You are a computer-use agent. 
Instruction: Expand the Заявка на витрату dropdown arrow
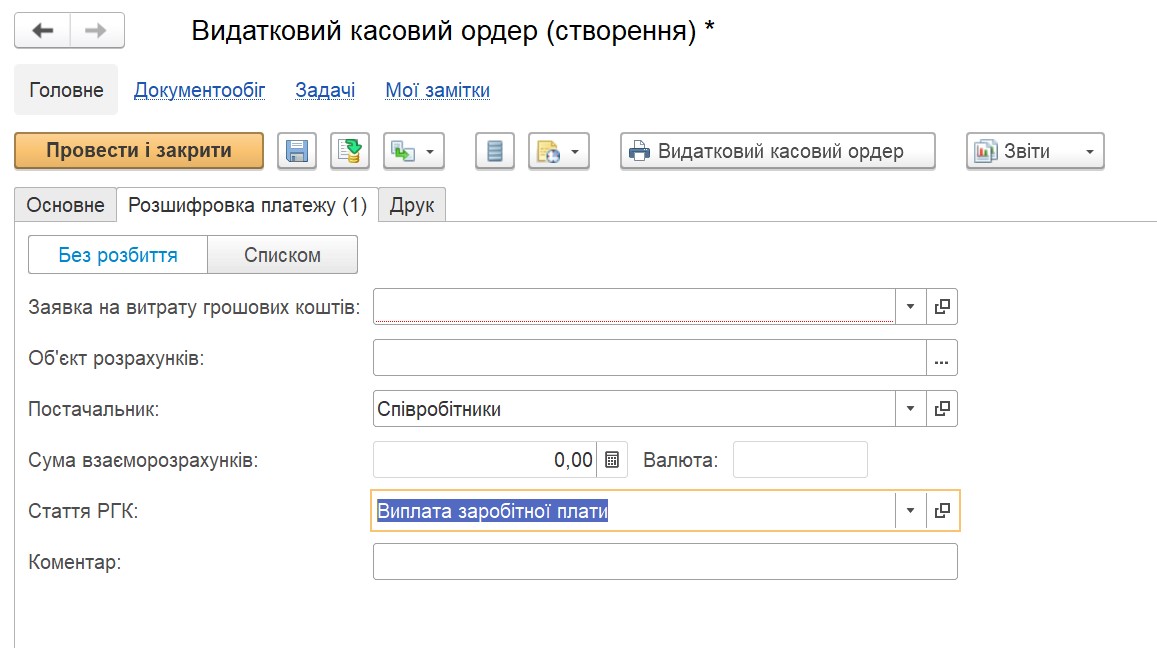coord(911,306)
